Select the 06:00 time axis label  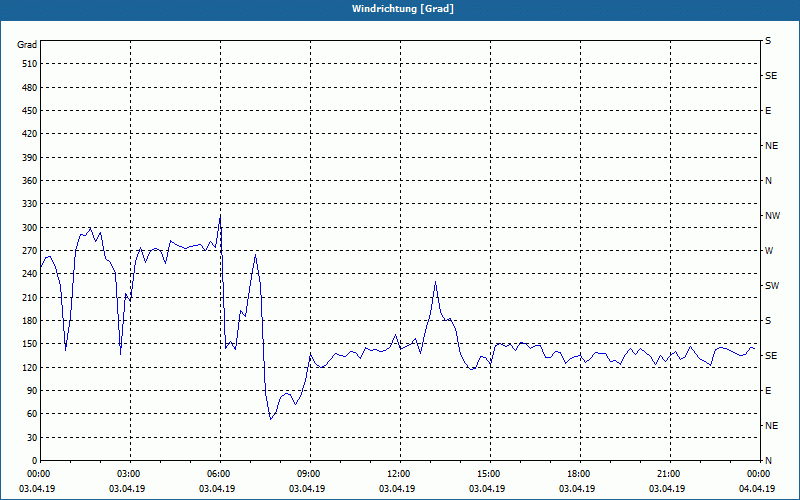220,474
